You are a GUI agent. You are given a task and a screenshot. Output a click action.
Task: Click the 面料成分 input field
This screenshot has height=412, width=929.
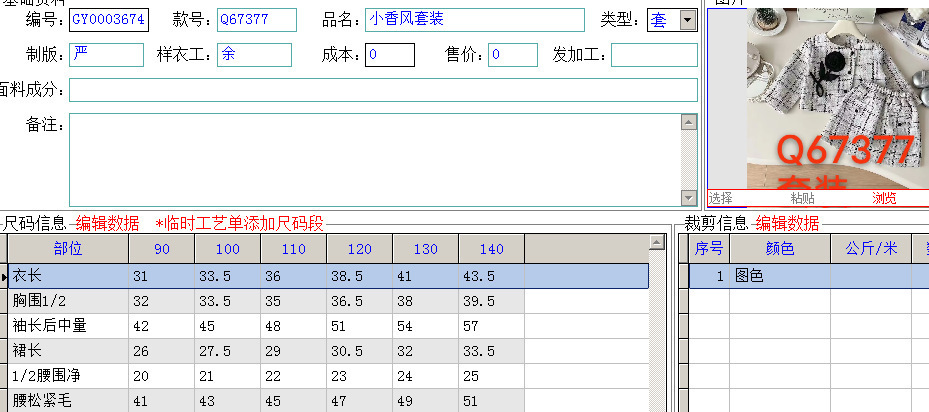pyautogui.click(x=383, y=90)
